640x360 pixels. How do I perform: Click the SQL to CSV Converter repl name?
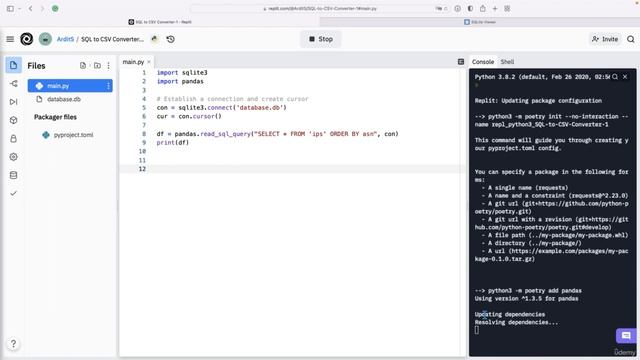pyautogui.click(x=112, y=39)
